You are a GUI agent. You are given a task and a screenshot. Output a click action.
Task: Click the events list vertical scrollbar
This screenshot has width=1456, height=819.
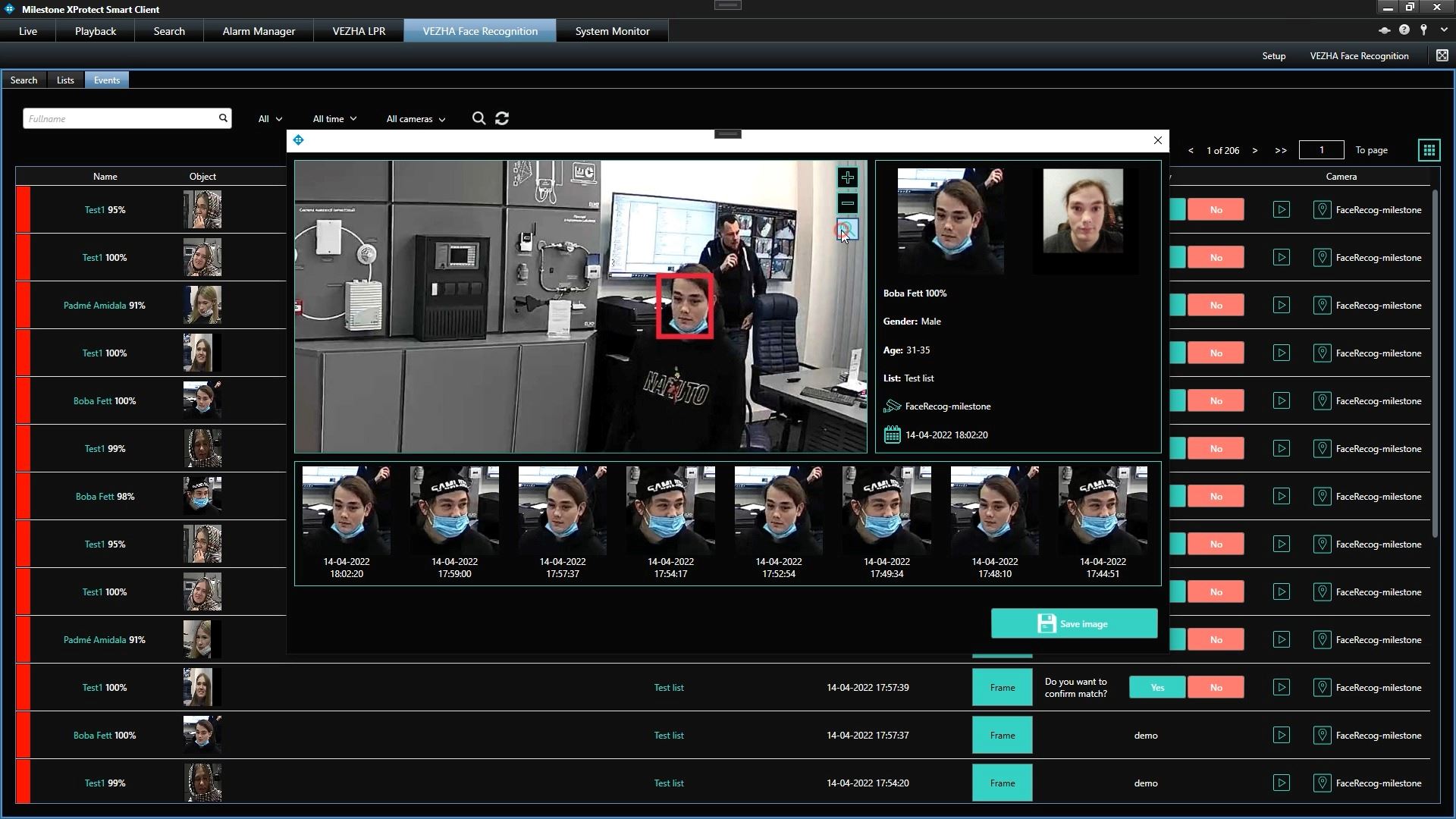[x=1434, y=364]
